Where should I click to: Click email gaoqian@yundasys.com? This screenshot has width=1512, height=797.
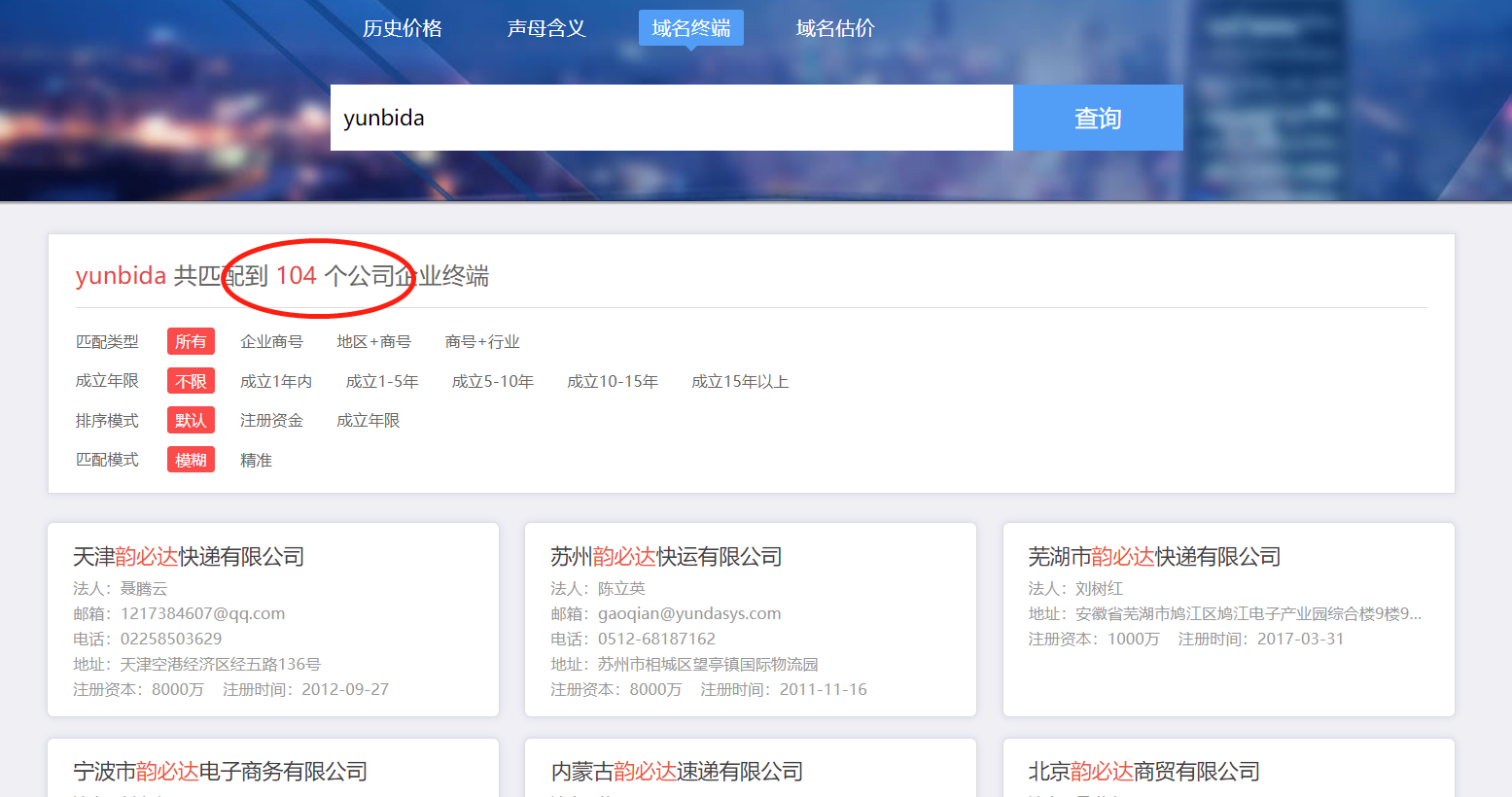point(689,613)
